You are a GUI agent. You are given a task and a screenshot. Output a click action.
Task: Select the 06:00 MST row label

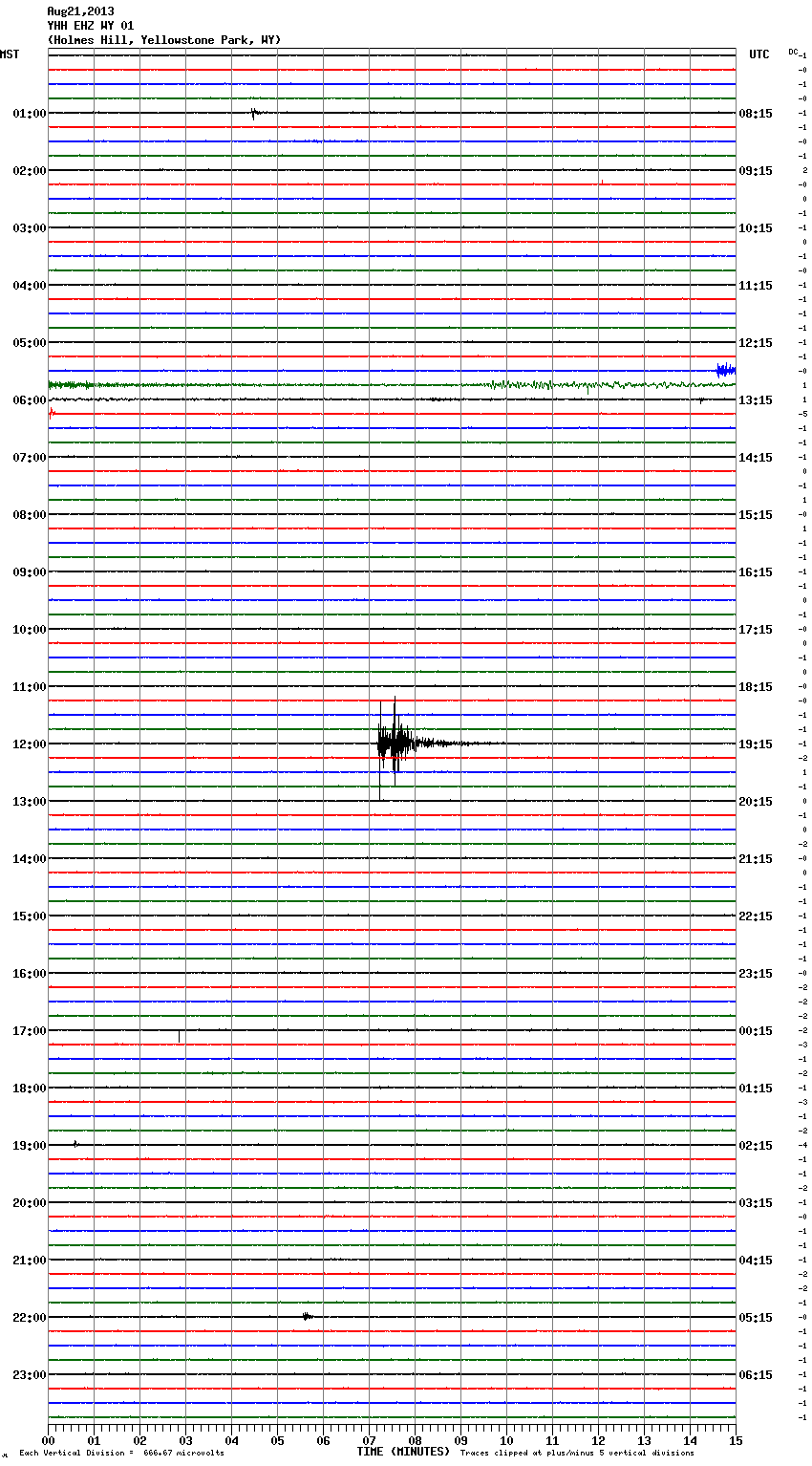point(29,400)
